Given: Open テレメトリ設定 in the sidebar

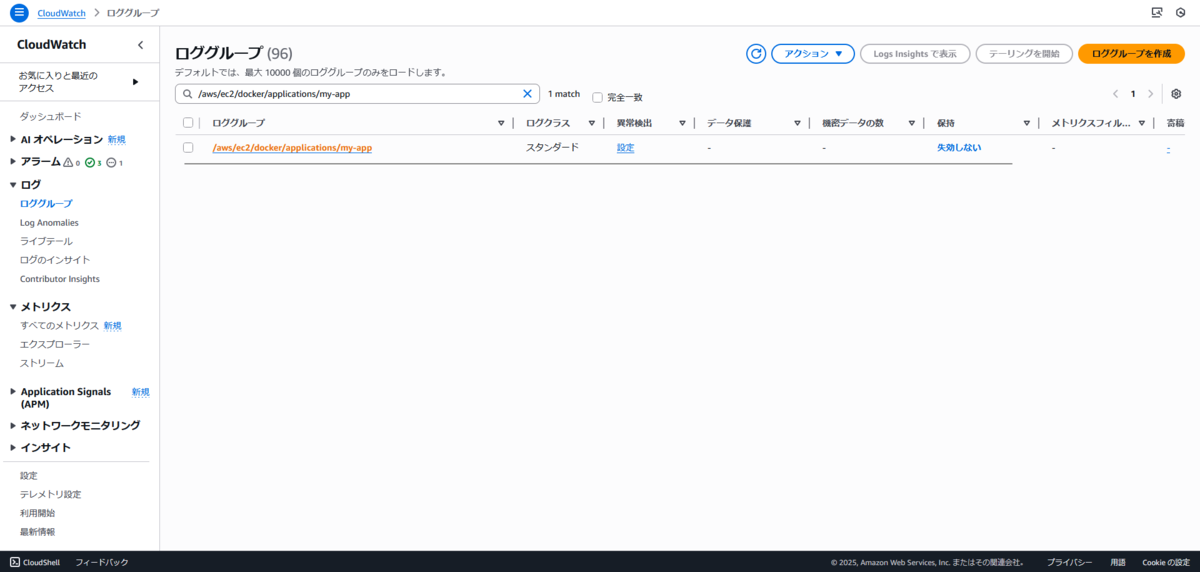Looking at the screenshot, I should (51, 495).
